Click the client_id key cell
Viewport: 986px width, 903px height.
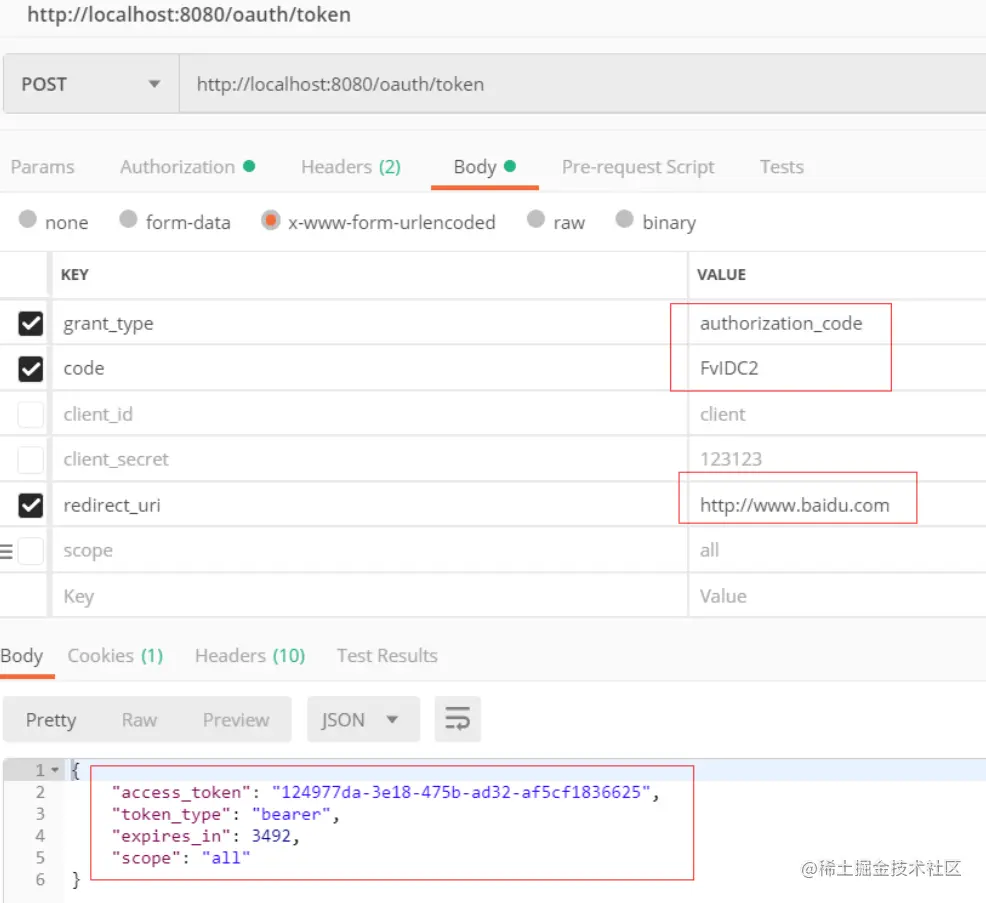[x=370, y=414]
